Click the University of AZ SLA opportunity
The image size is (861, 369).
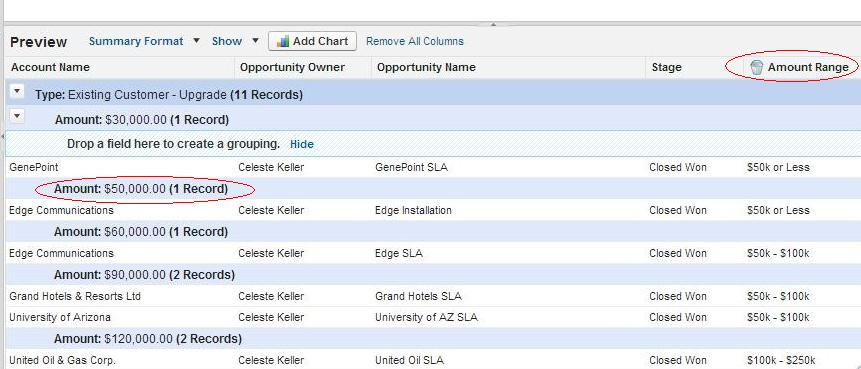click(x=427, y=317)
